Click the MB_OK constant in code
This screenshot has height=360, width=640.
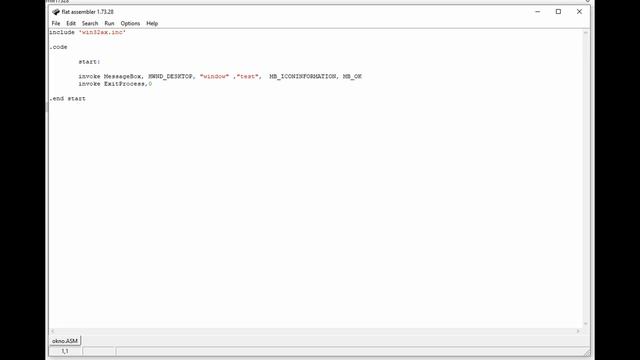point(352,77)
